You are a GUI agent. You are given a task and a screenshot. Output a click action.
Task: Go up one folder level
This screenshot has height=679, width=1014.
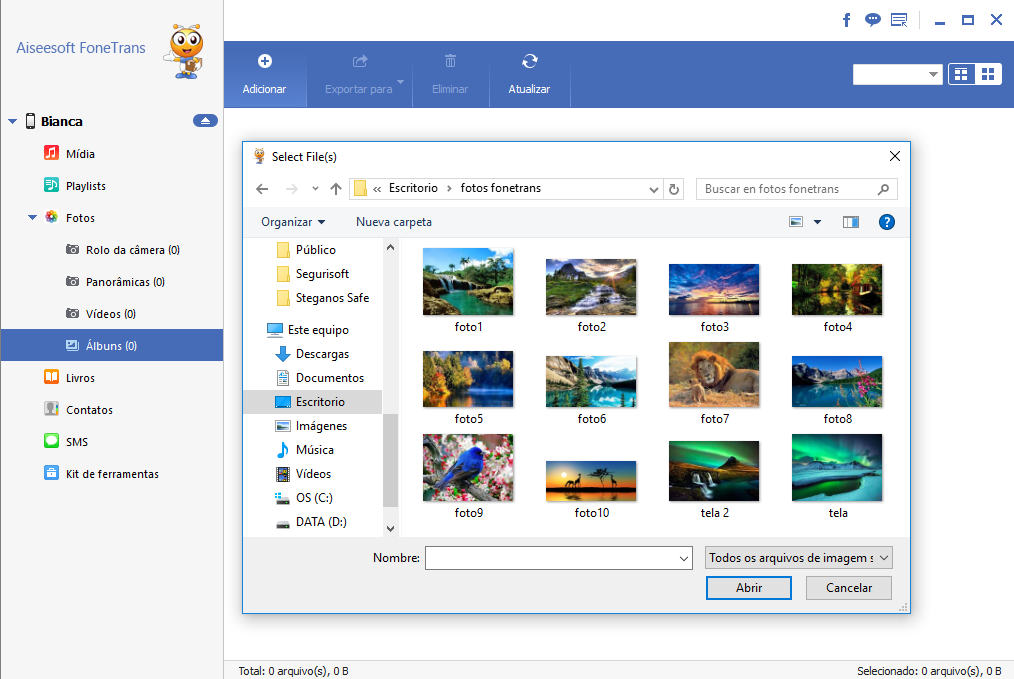tap(336, 189)
